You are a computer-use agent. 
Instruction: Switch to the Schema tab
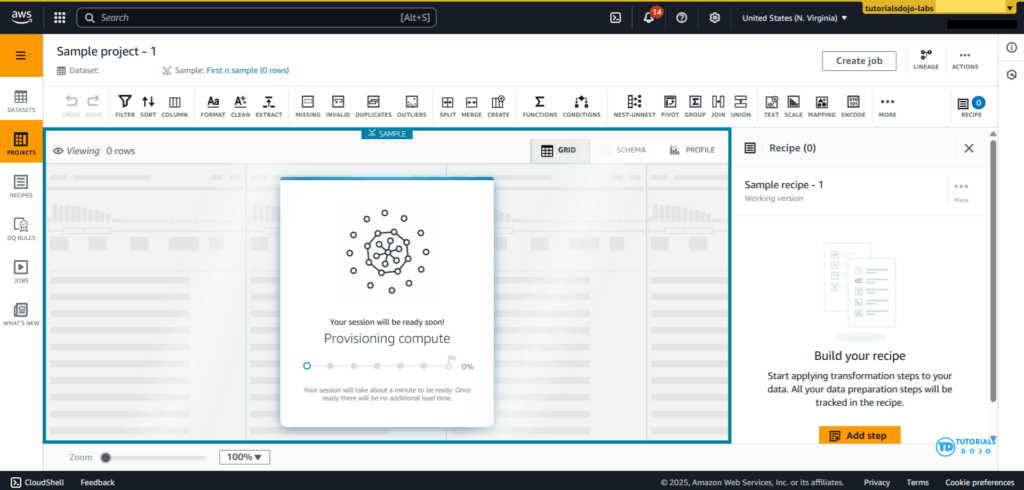623,150
